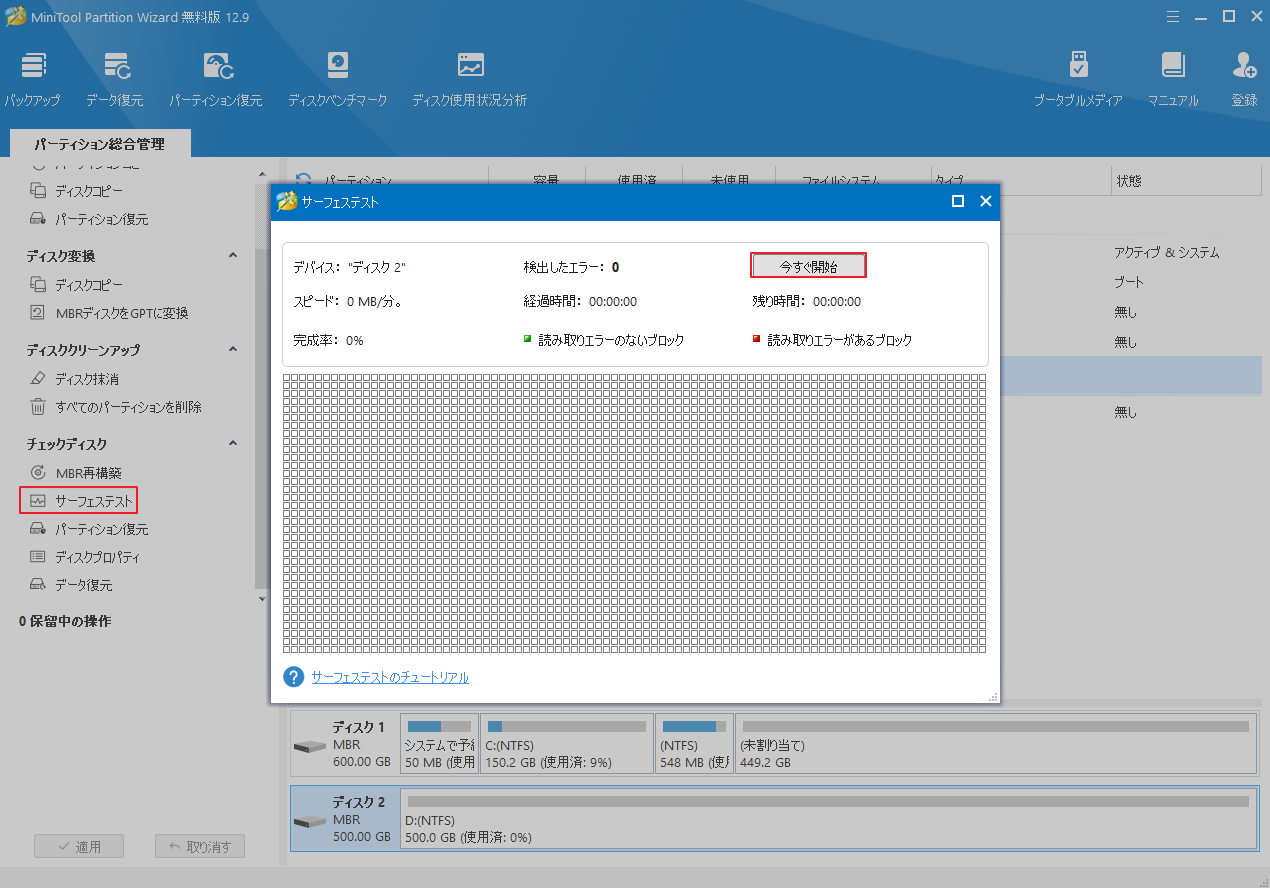This screenshot has height=888, width=1270.
Task: Open the サーフェステストのチュートリアル link
Action: pyautogui.click(x=390, y=677)
